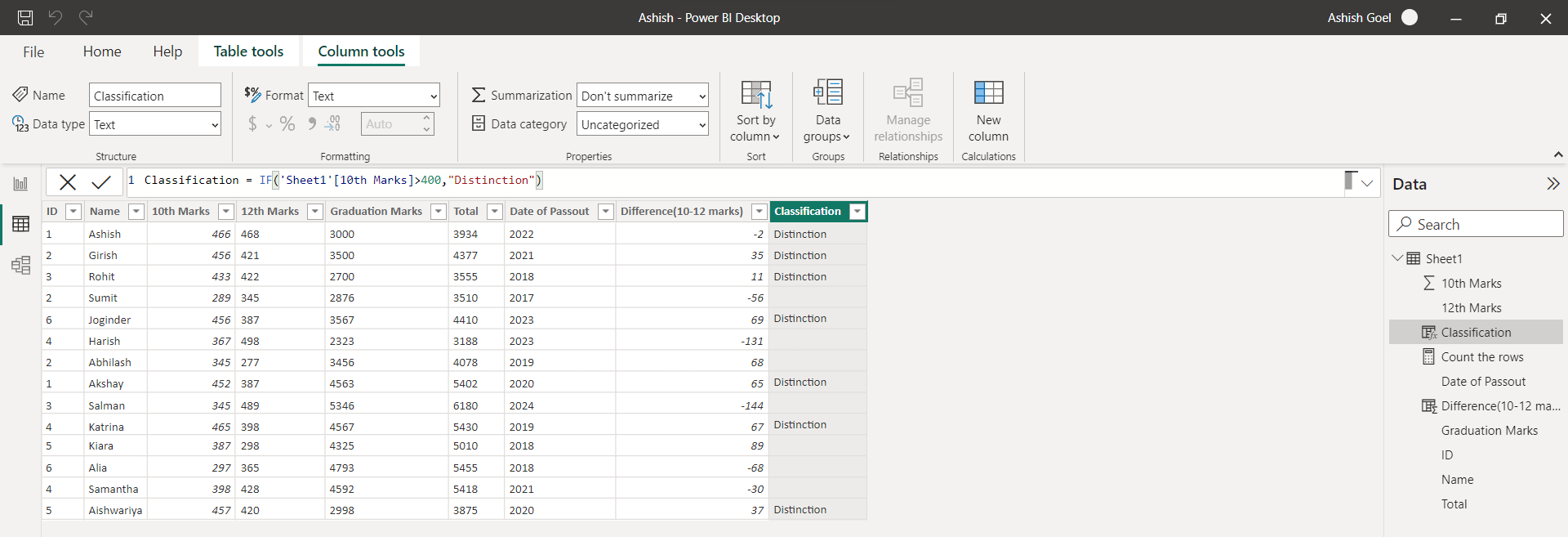Click the Name column header
Viewport: 1568px width, 537px height.
[x=105, y=212]
